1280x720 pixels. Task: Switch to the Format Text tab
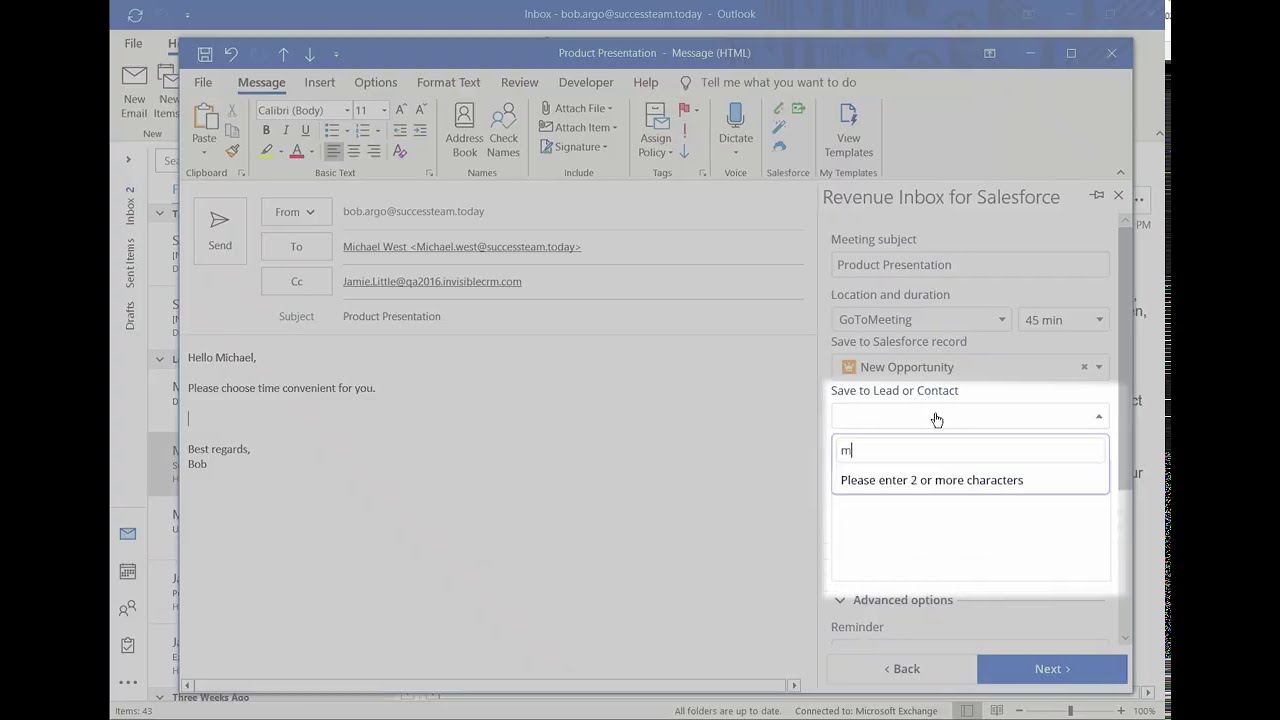[448, 82]
